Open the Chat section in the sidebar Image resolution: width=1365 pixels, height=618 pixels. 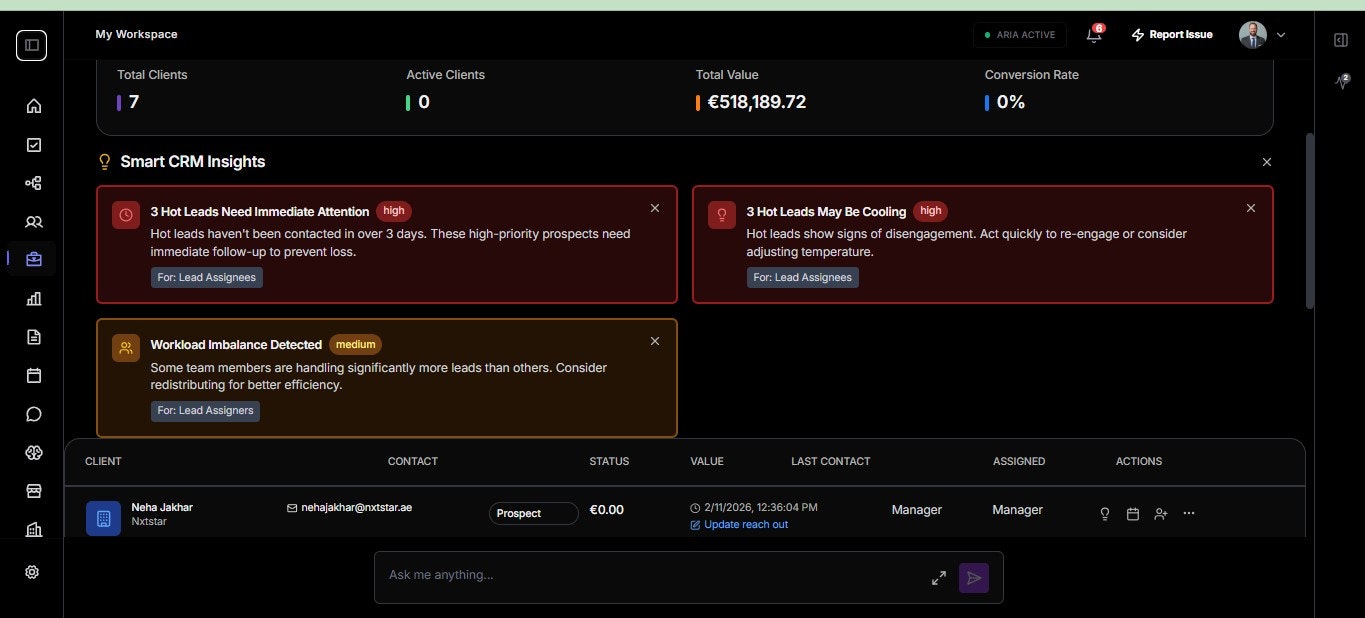(x=33, y=413)
